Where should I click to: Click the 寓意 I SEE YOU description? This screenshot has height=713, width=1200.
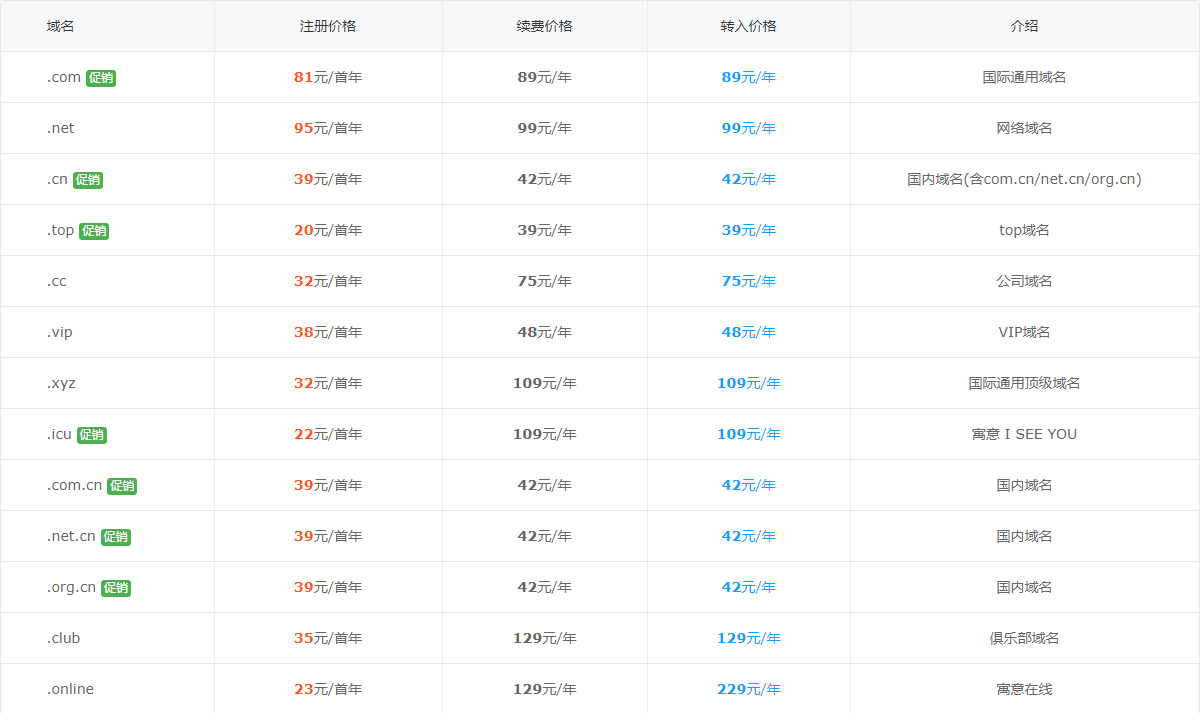coord(1024,434)
